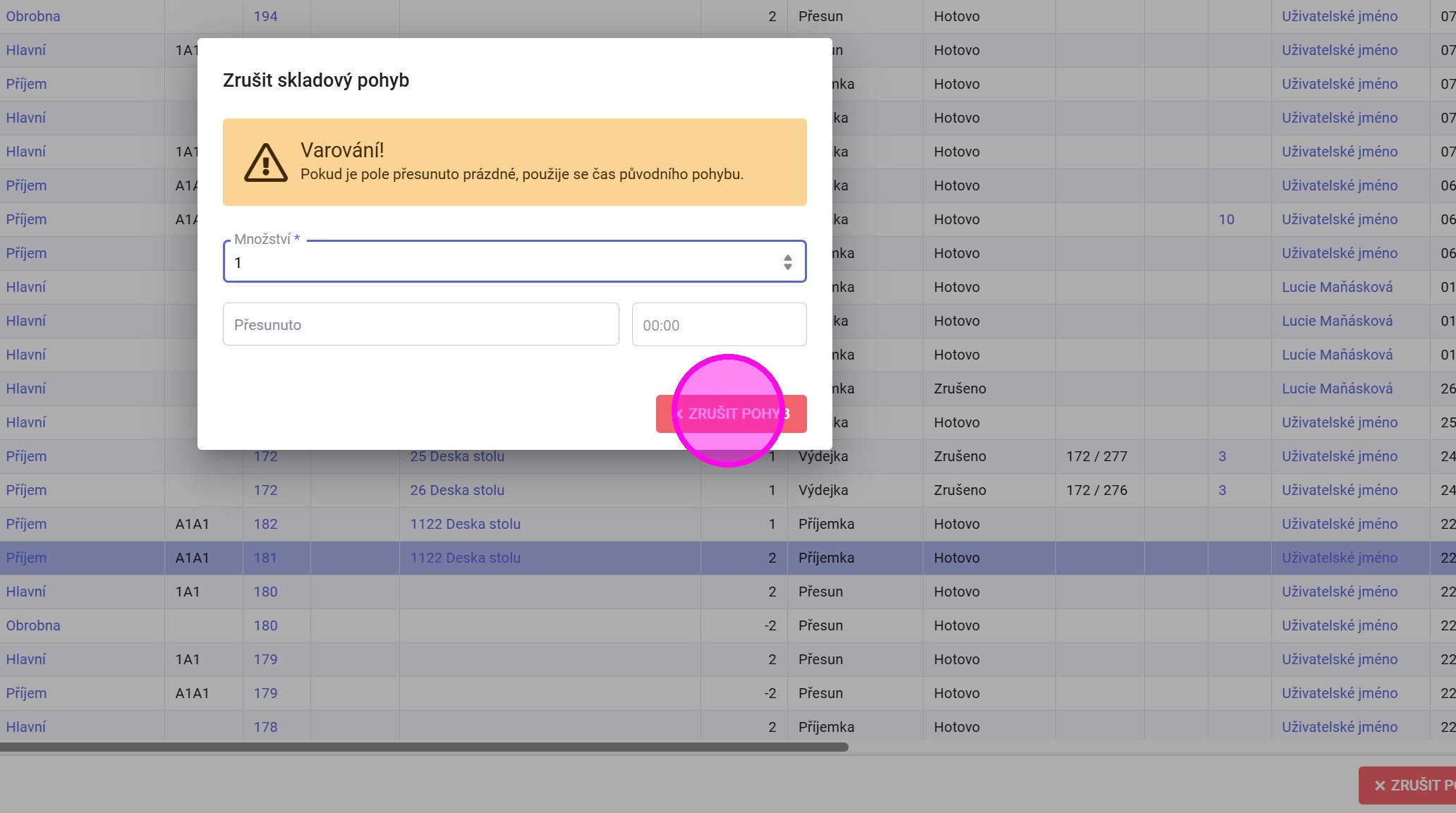Viewport: 1456px width, 813px height.
Task: Click movement number 178 link
Action: [x=265, y=728]
